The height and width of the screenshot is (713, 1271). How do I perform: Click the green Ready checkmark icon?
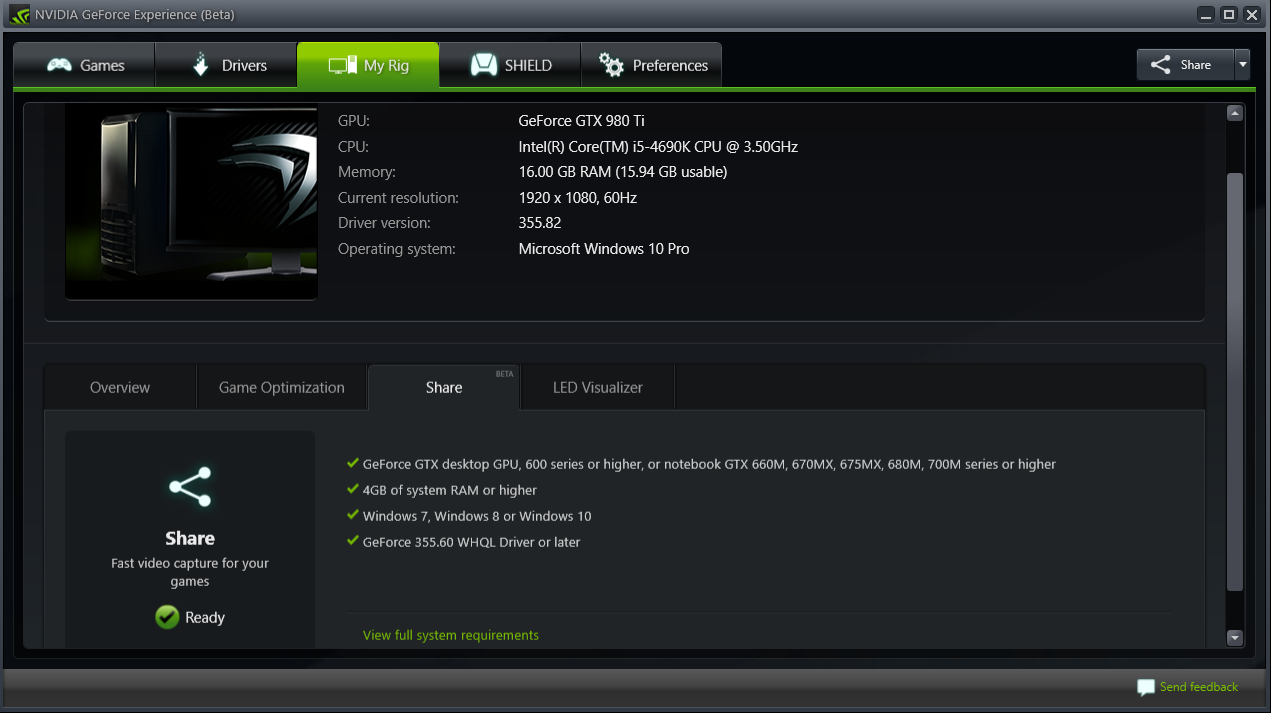pos(167,617)
